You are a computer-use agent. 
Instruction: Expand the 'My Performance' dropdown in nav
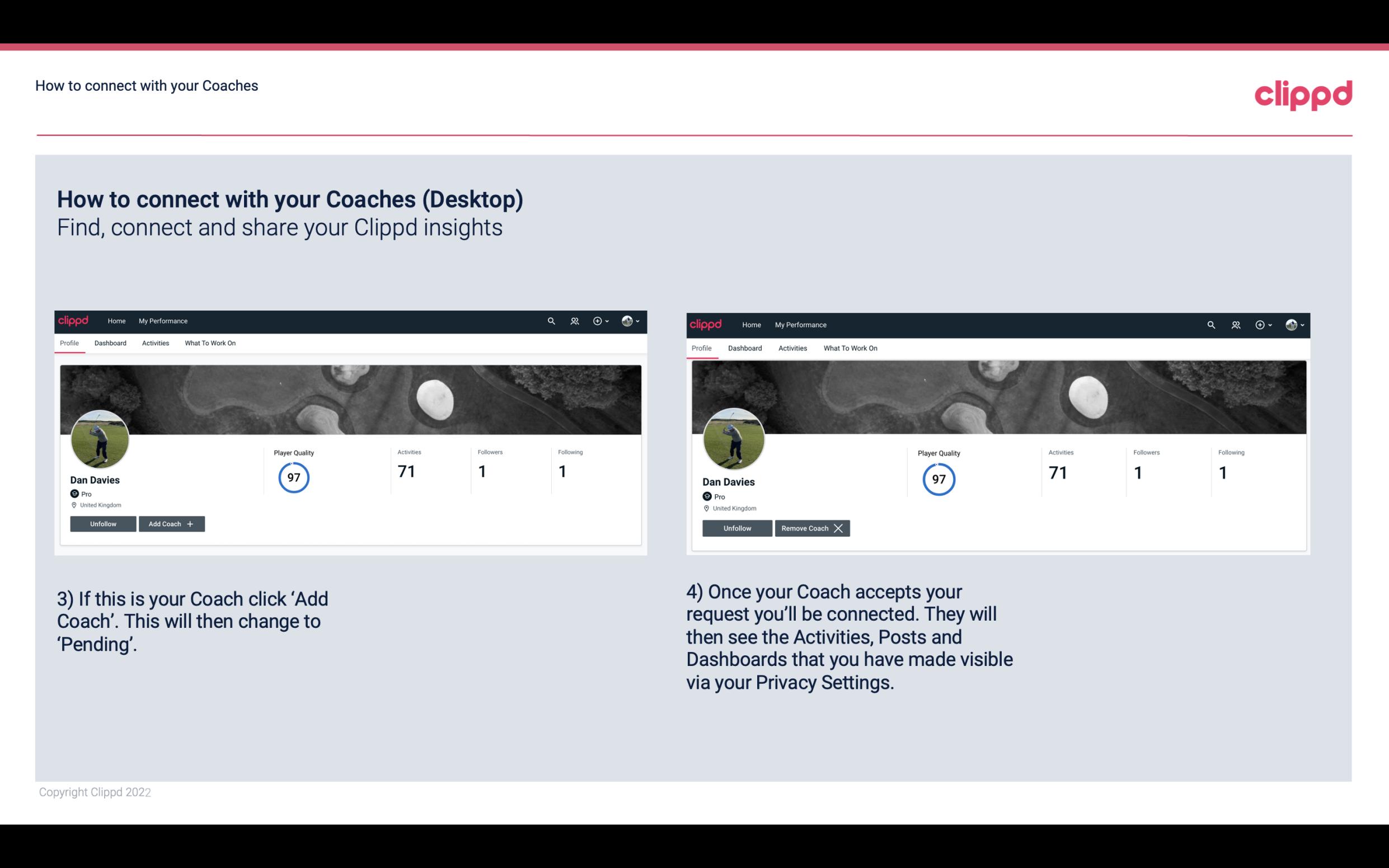(163, 320)
